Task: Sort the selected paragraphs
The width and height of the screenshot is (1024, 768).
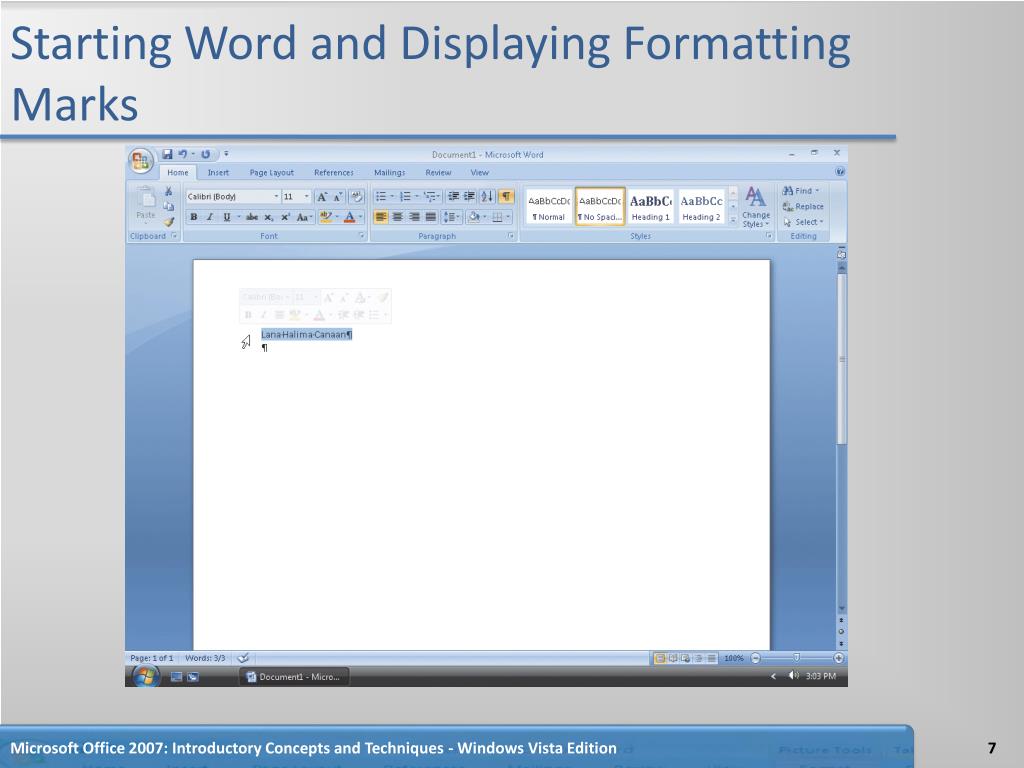Action: click(487, 197)
